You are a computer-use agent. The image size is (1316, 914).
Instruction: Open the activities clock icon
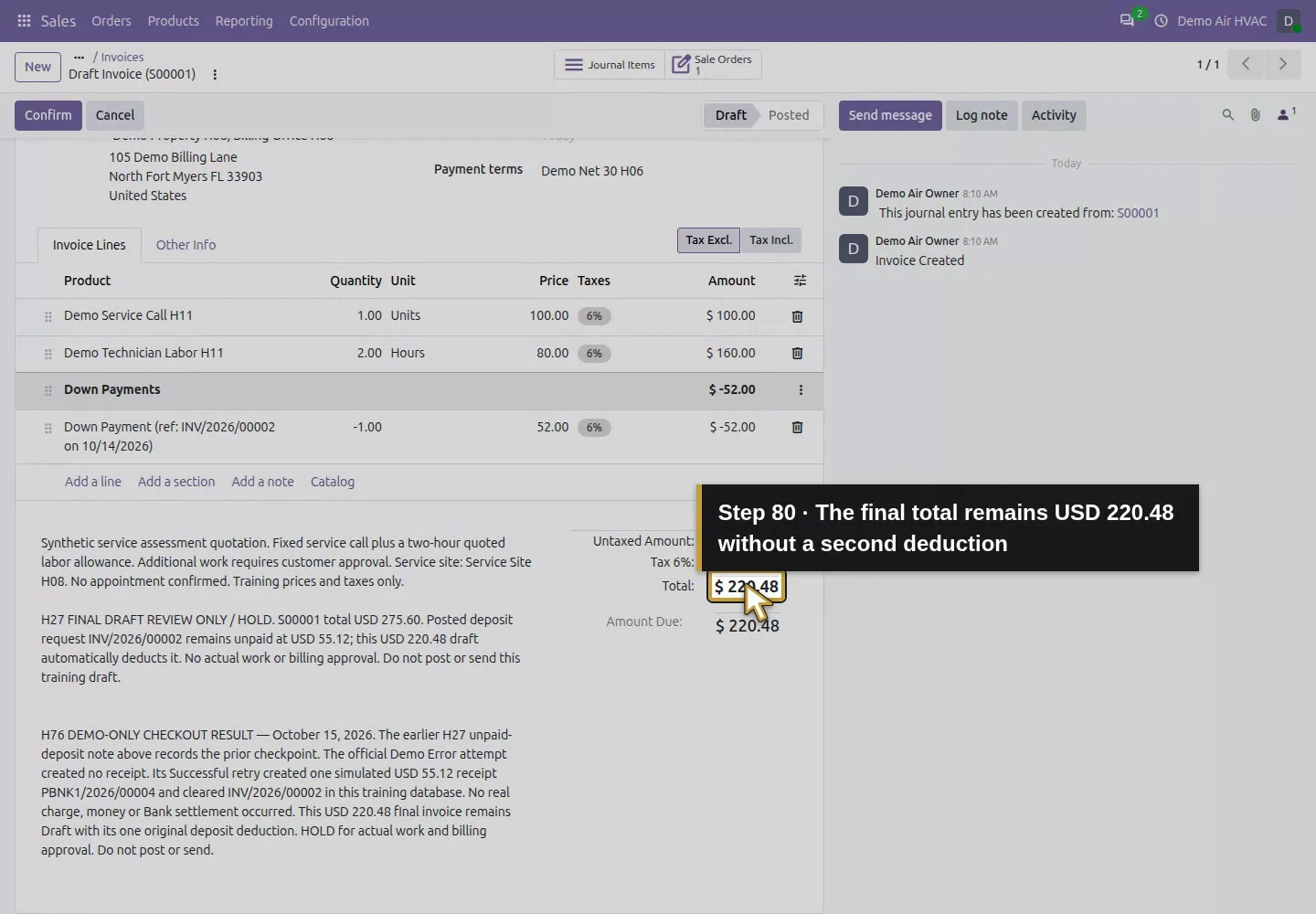(1161, 21)
